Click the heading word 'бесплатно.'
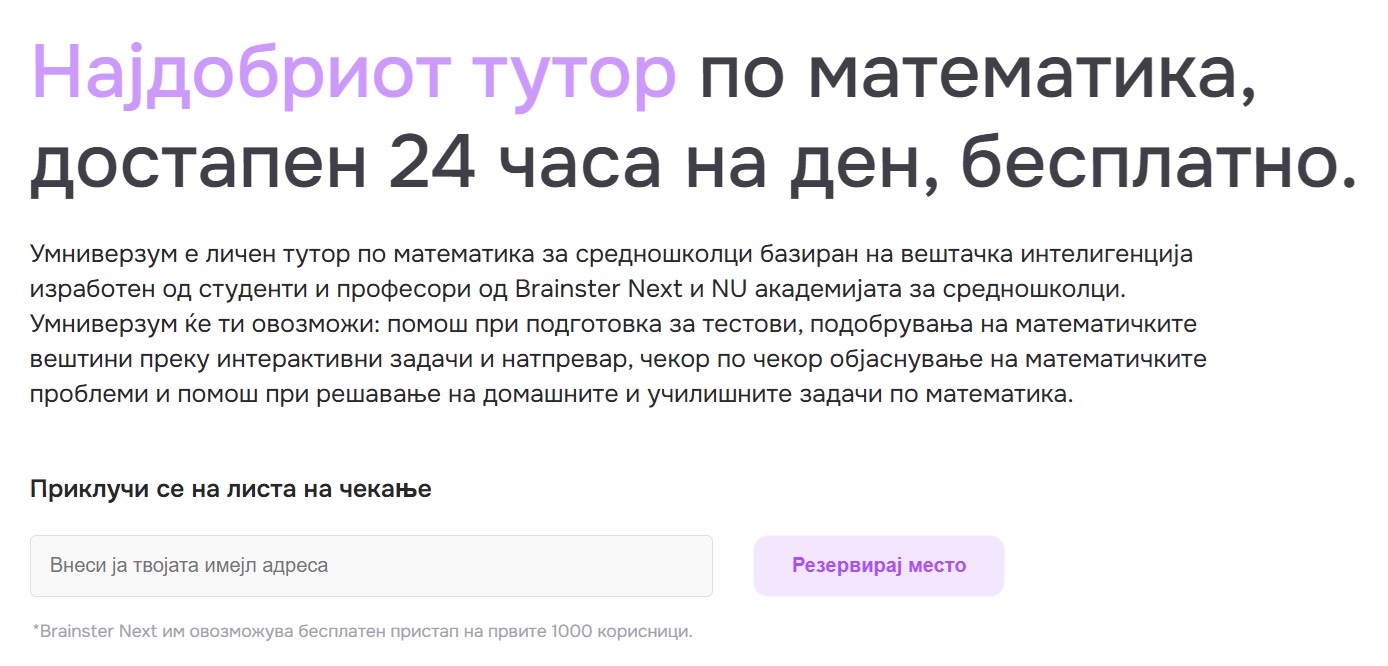Screen dimensions: 1388x666 click(x=1159, y=165)
